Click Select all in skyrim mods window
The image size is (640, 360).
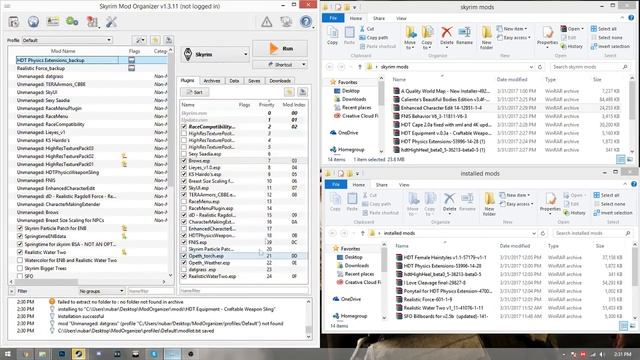click(603, 29)
